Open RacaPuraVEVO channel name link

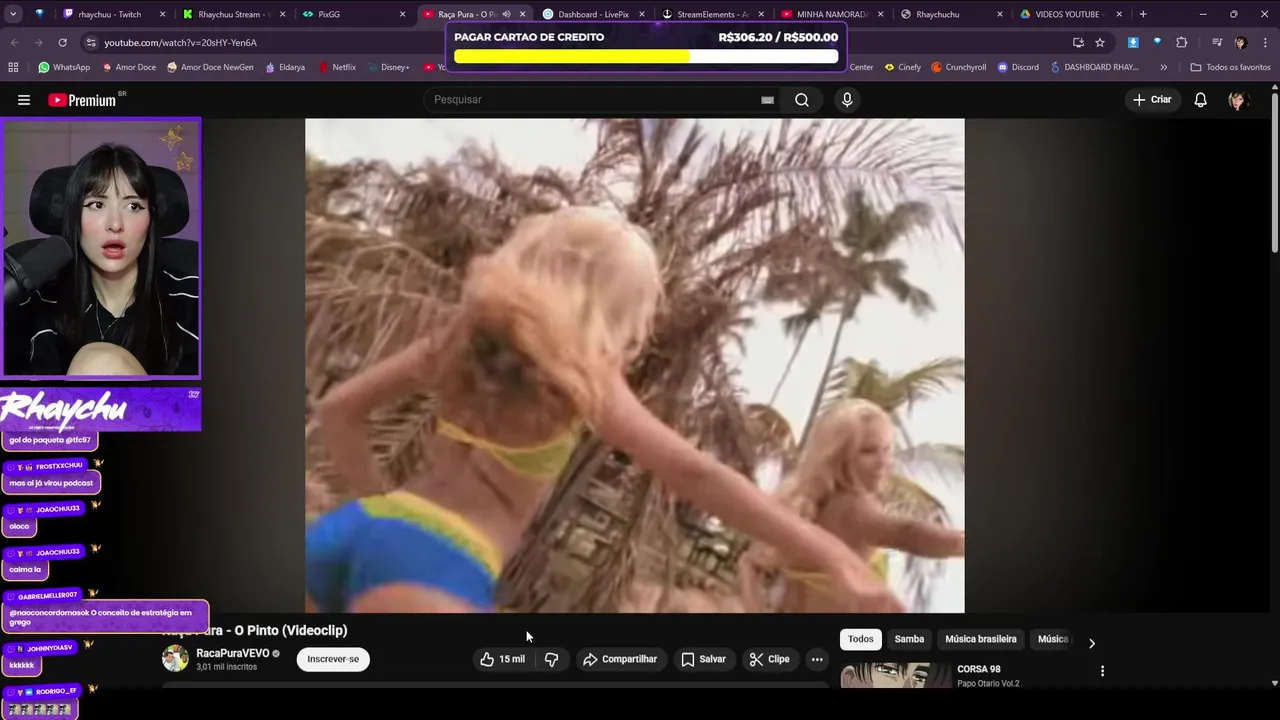tap(232, 653)
